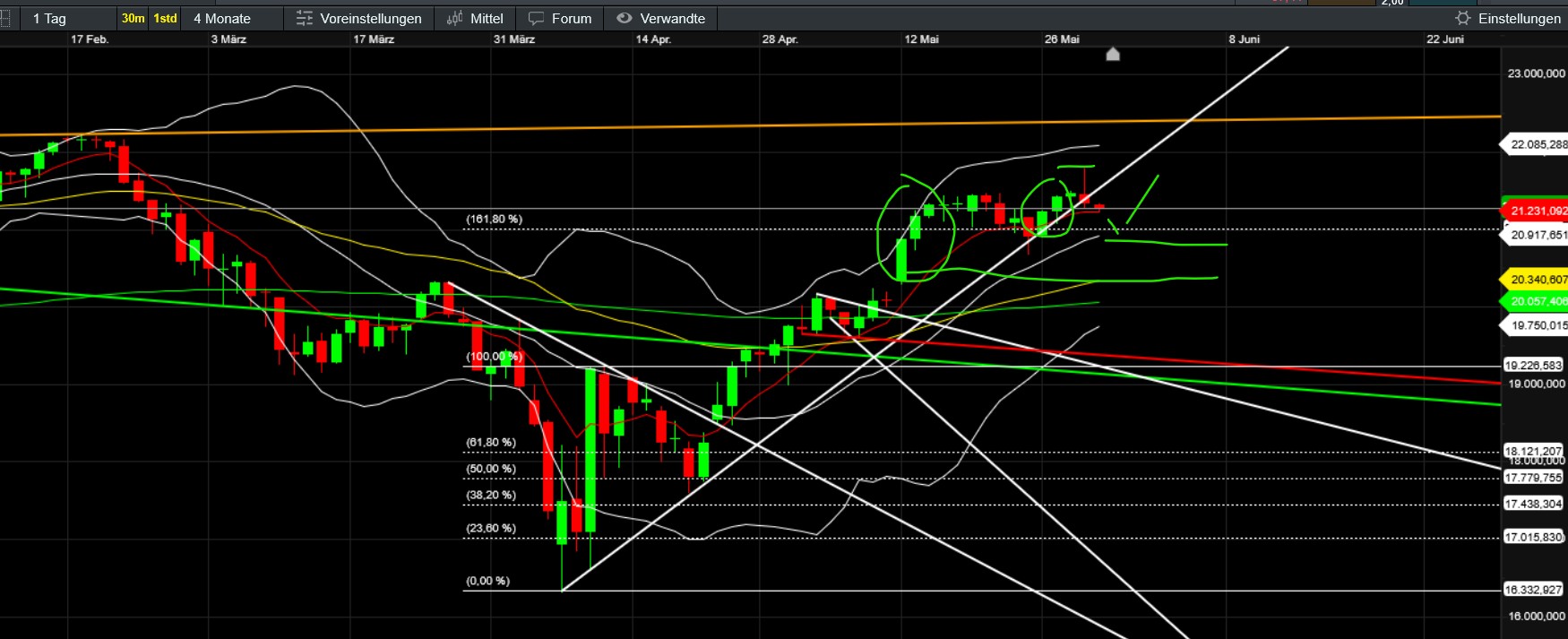
Task: Select the green 20.057,406 price tag
Action: click(1536, 301)
